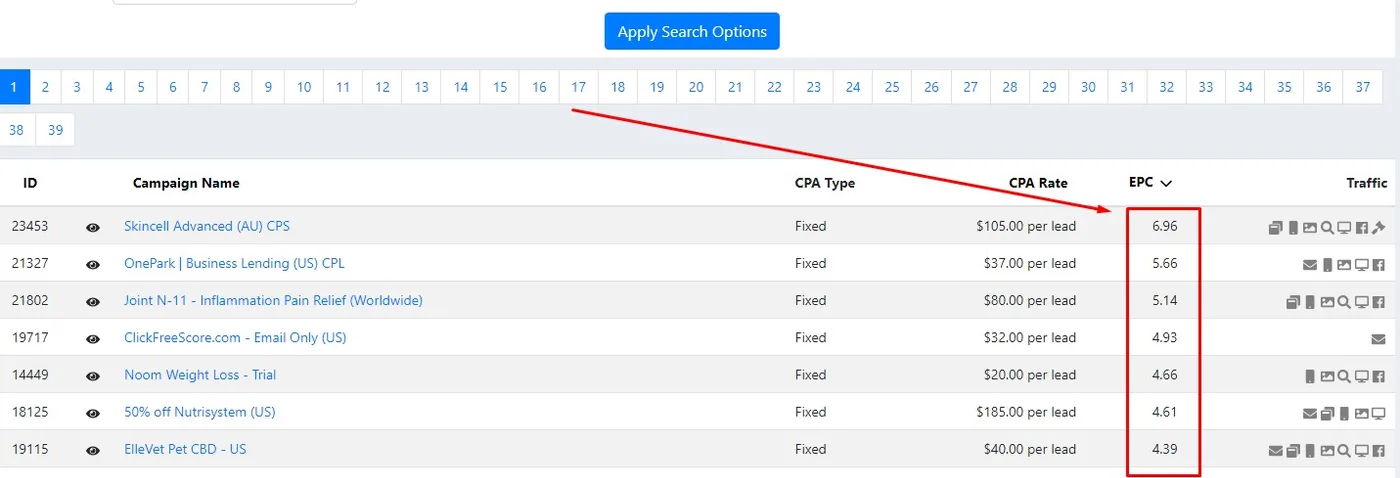Open the 50% off Nutrisystem (US) campaign
This screenshot has width=1400, height=478.
click(200, 412)
